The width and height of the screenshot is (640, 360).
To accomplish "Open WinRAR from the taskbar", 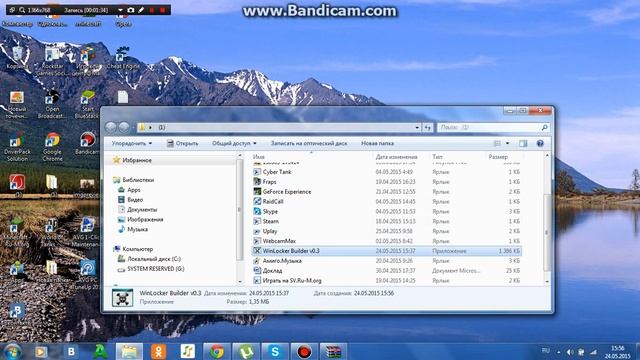I will click(x=333, y=351).
